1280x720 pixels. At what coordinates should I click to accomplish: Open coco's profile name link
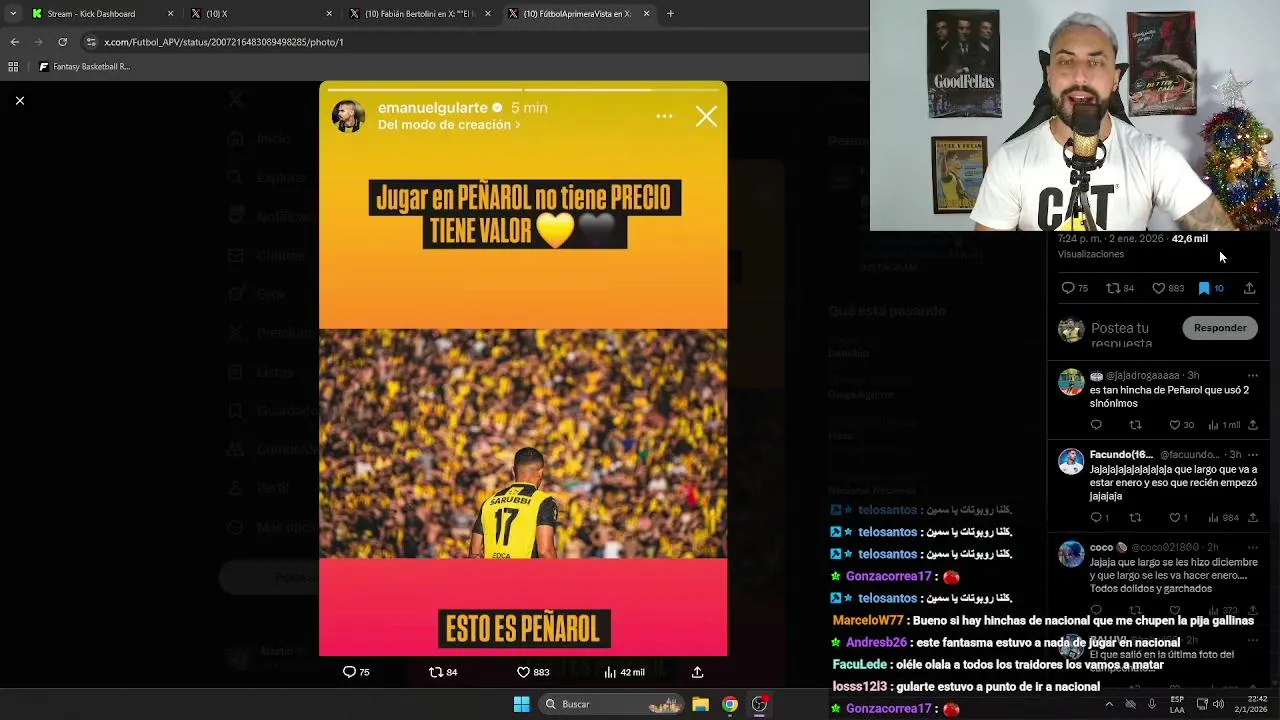click(x=1101, y=547)
